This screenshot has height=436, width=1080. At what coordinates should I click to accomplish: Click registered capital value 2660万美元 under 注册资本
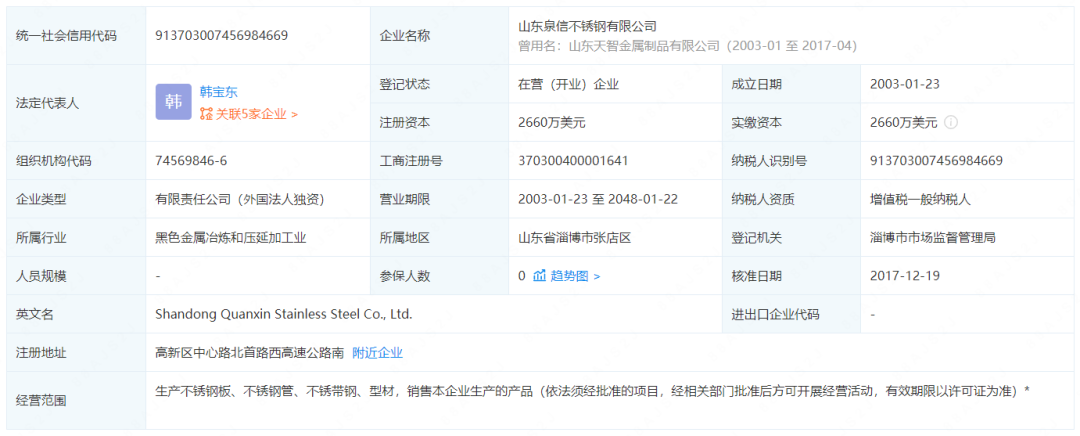click(552, 123)
